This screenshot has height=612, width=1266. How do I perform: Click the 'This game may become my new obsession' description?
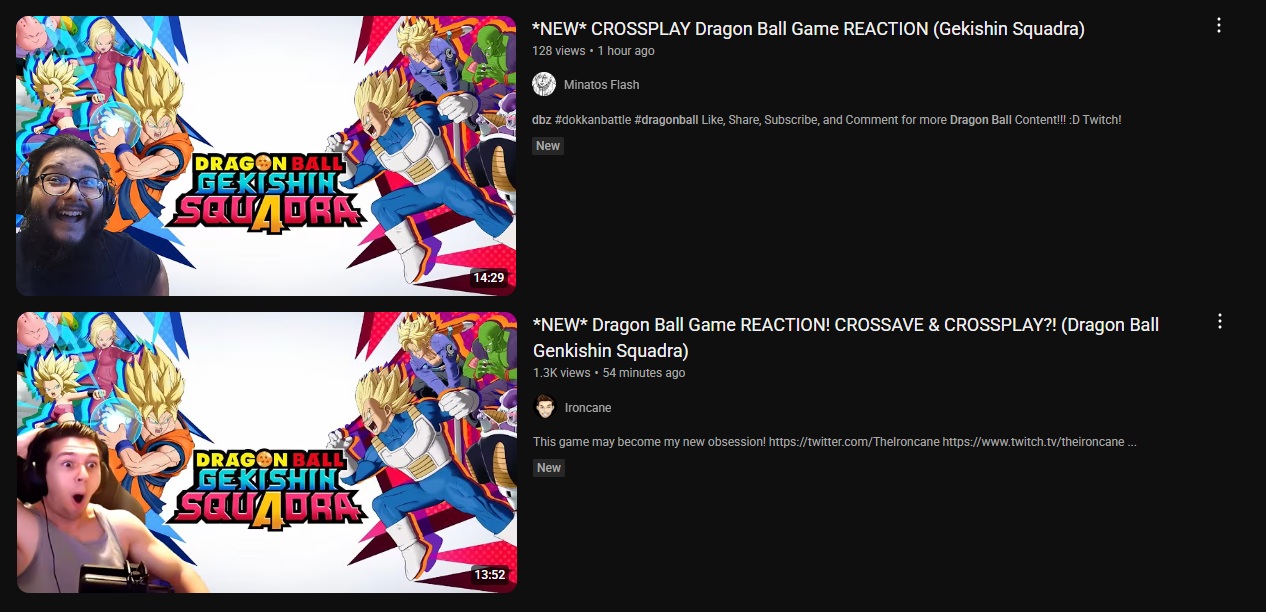pos(835,442)
